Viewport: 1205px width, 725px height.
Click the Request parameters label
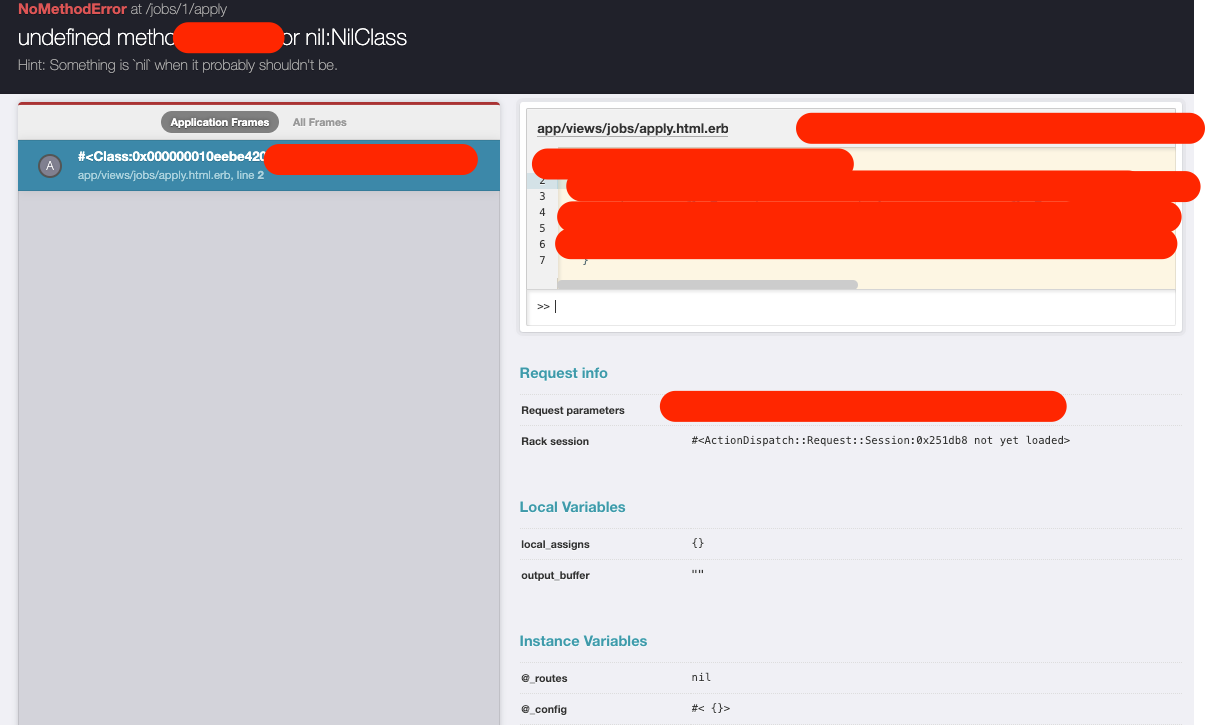[573, 410]
